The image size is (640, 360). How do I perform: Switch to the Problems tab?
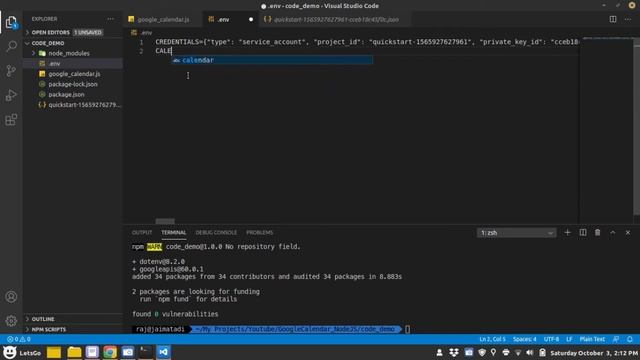[x=260, y=232]
